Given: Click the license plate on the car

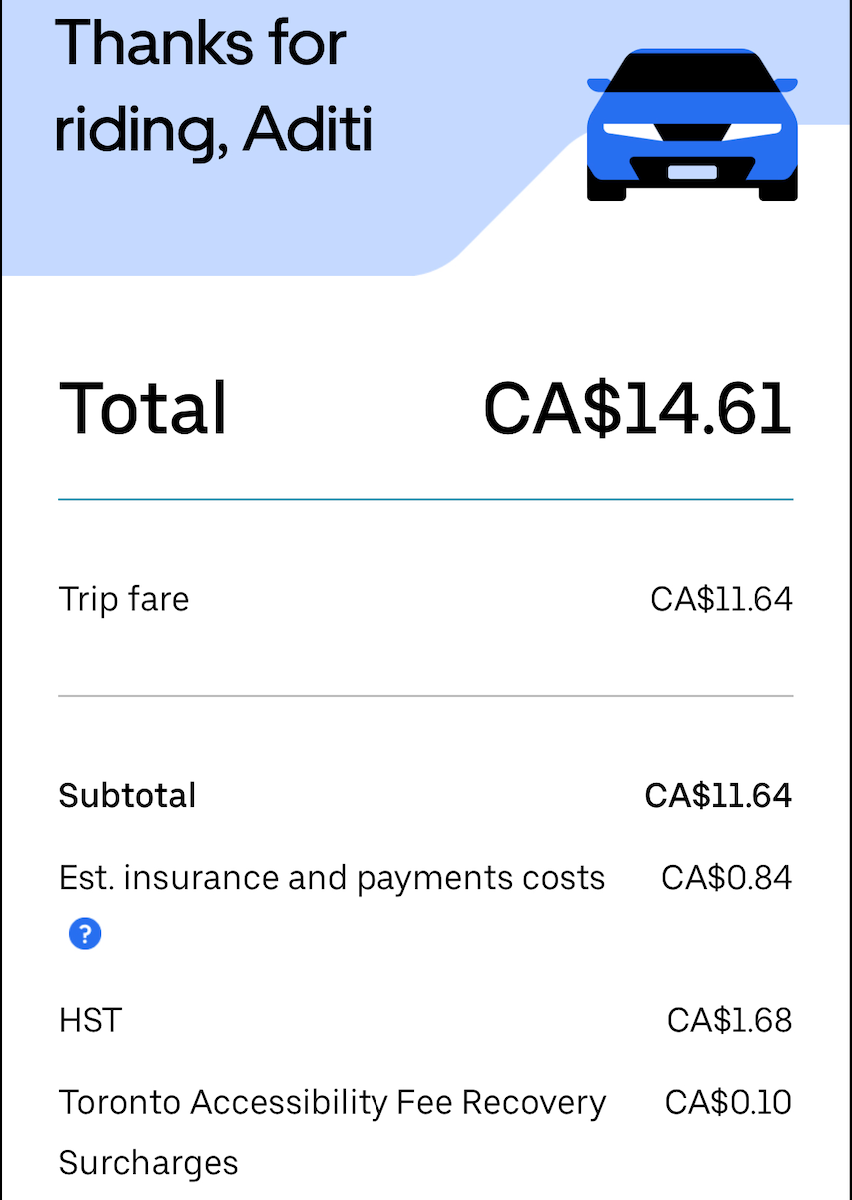Looking at the screenshot, I should pos(692,172).
